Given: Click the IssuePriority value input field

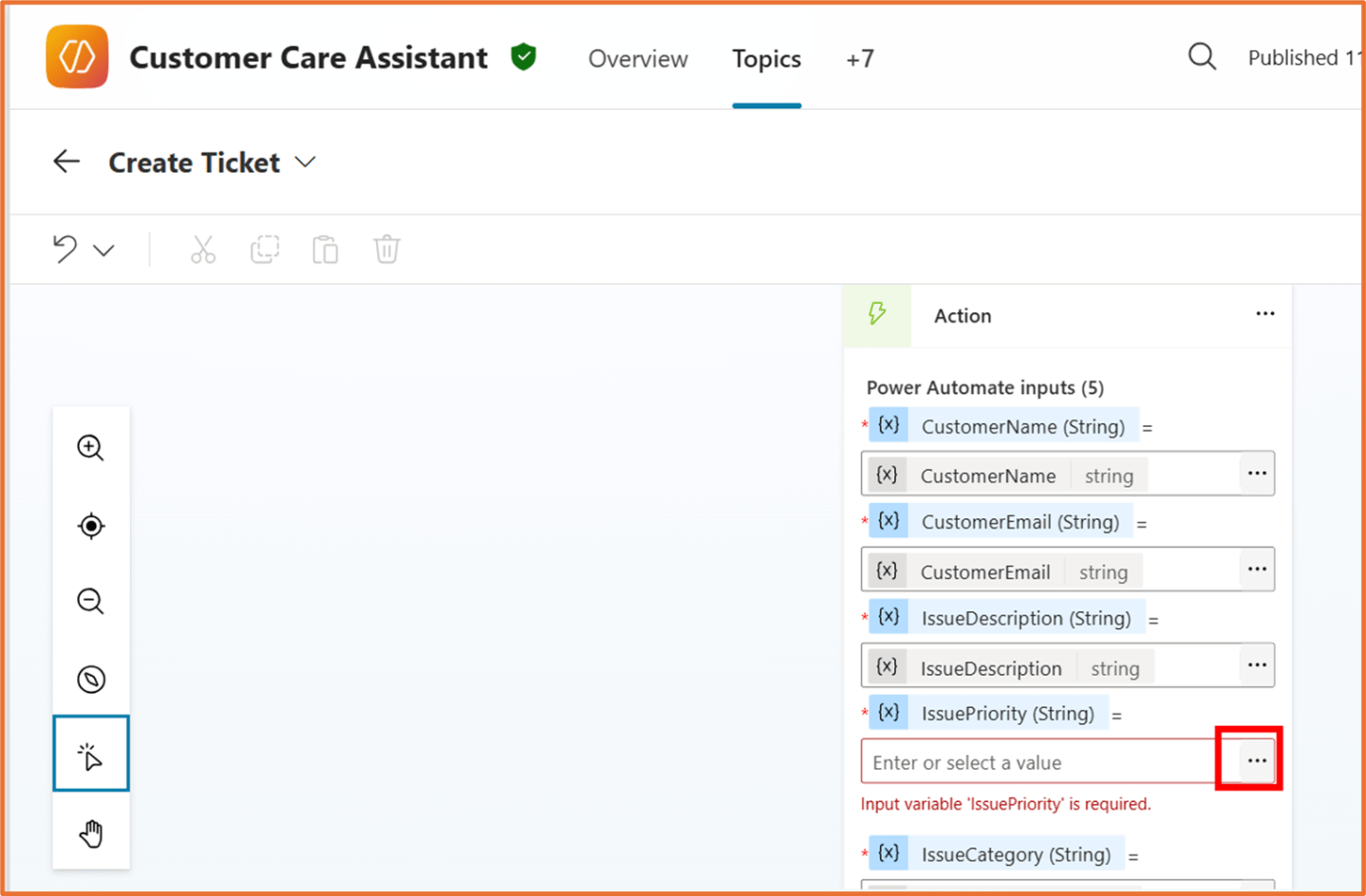Looking at the screenshot, I should coord(1038,762).
